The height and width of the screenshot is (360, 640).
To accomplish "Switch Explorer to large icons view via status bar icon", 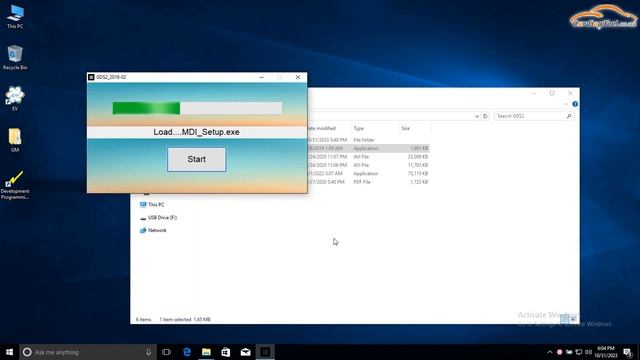I will [573, 319].
